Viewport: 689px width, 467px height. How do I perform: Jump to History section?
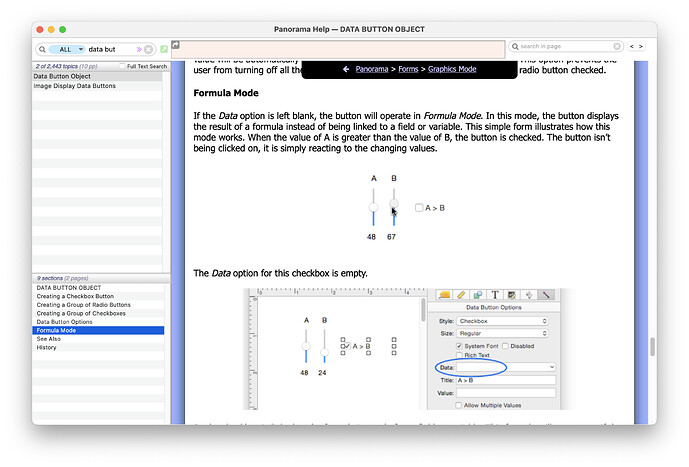click(x=98, y=348)
